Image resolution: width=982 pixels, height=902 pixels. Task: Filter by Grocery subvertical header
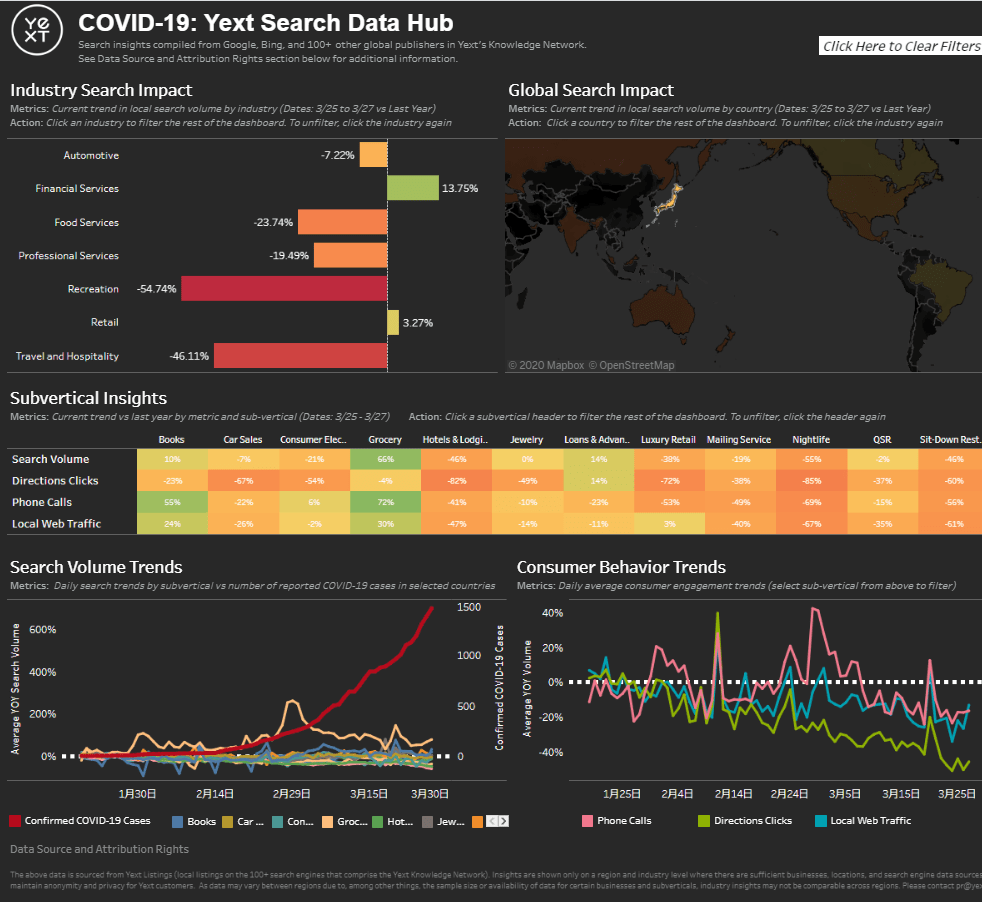(385, 440)
